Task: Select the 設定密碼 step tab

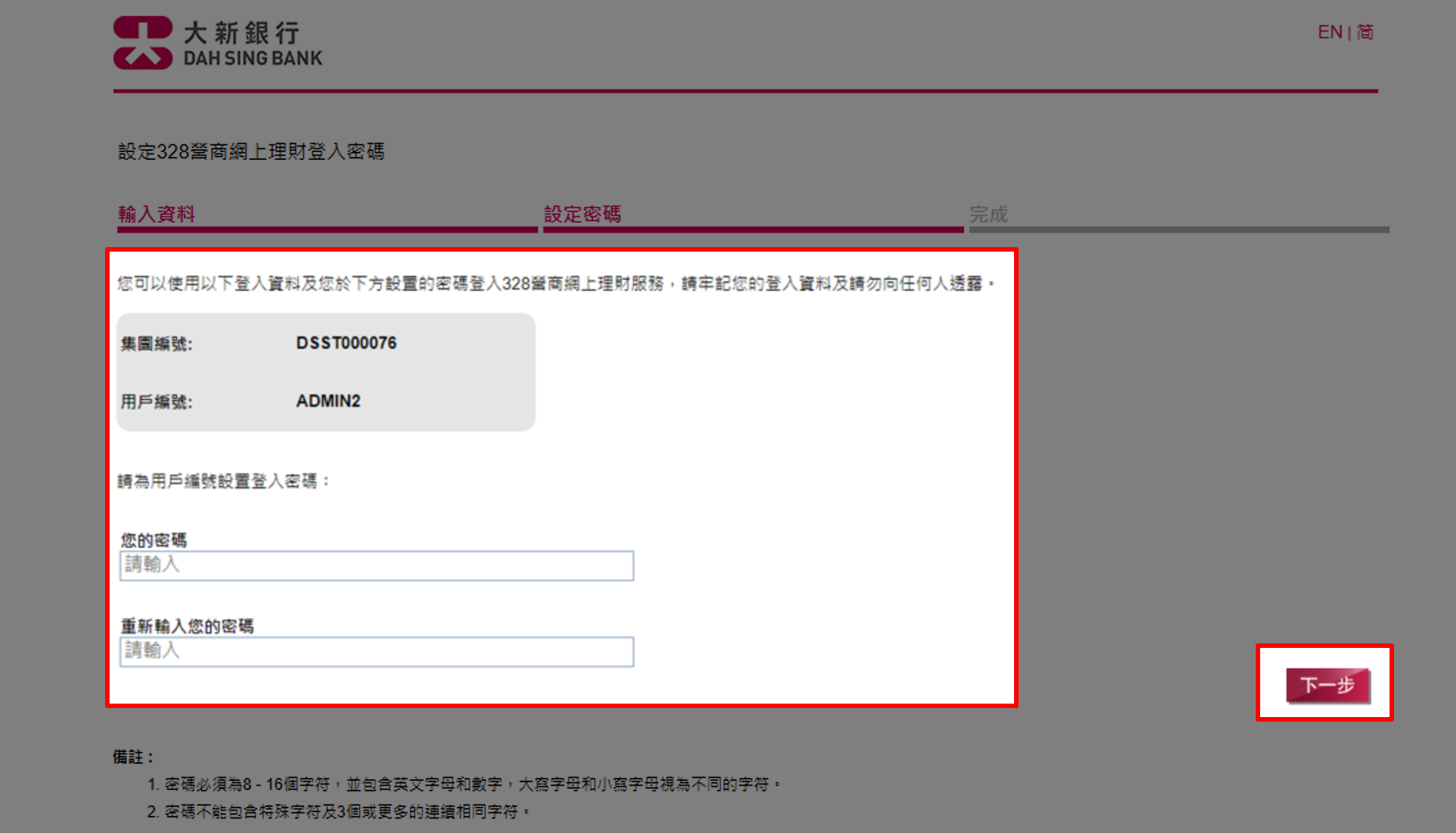Action: point(582,214)
